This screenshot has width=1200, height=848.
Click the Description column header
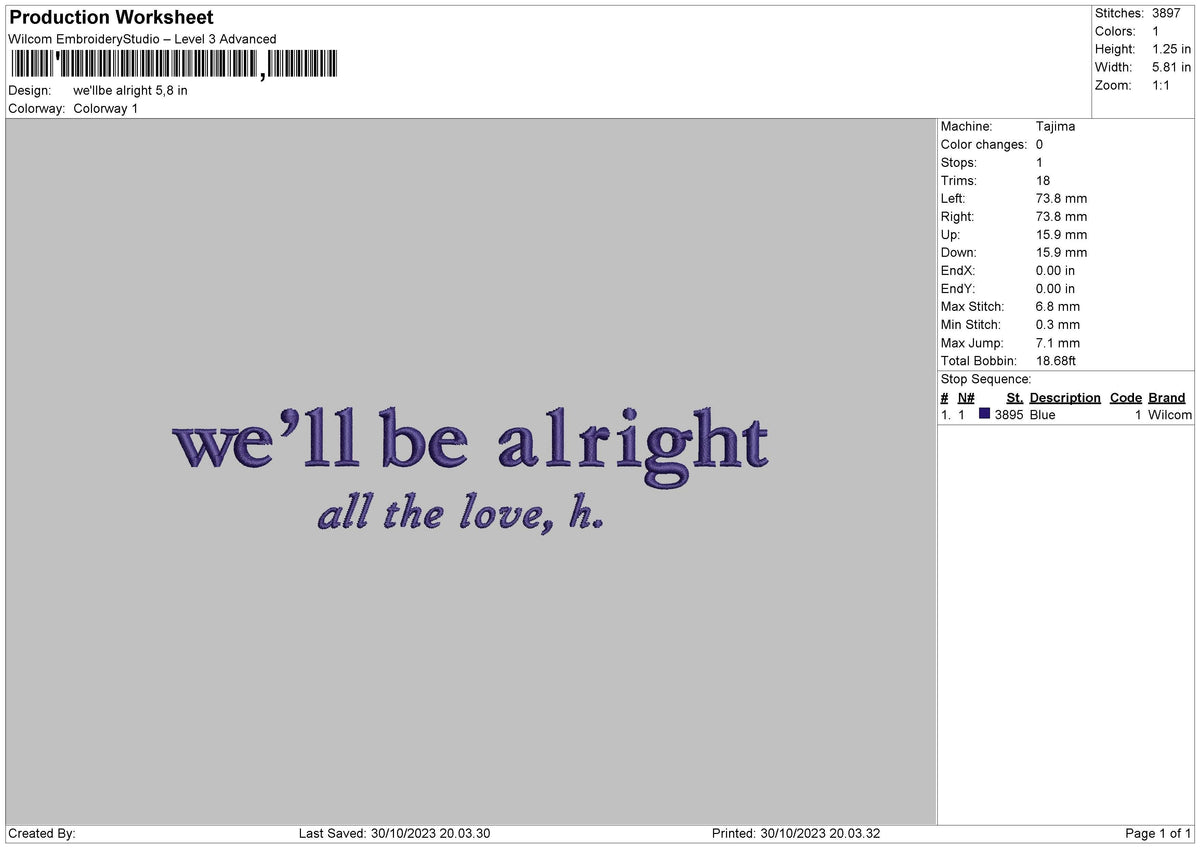pos(1066,397)
